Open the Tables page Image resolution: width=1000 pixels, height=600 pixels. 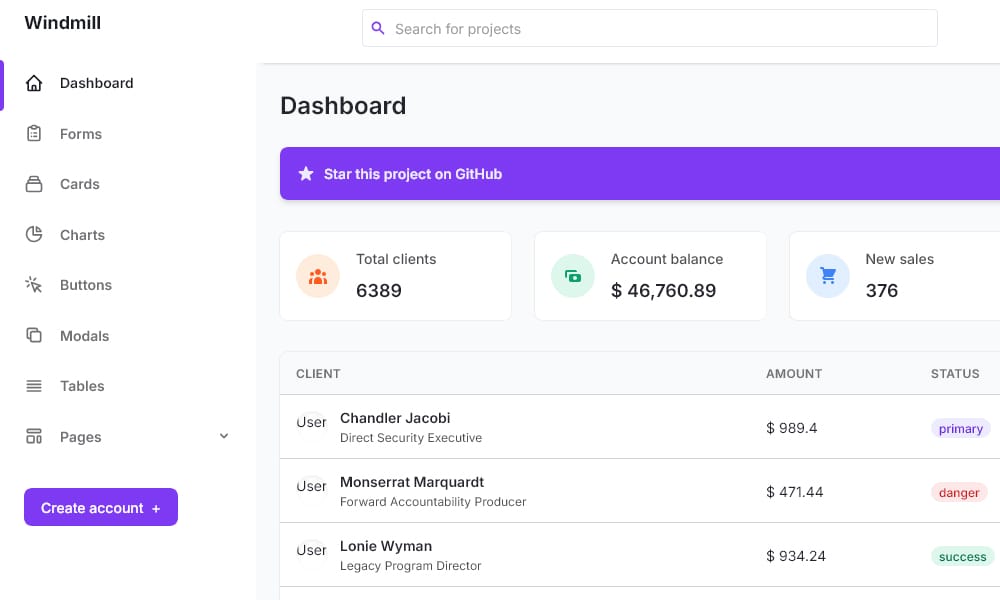(x=82, y=386)
